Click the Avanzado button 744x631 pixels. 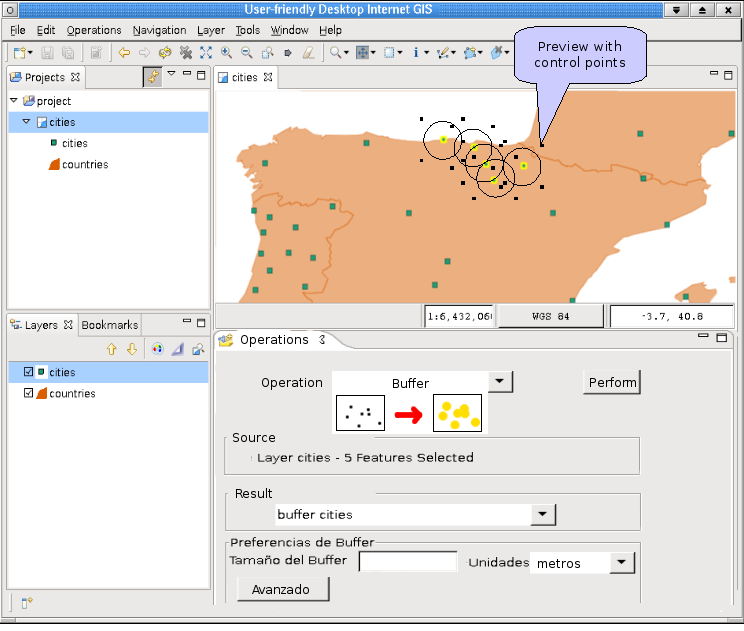(283, 589)
